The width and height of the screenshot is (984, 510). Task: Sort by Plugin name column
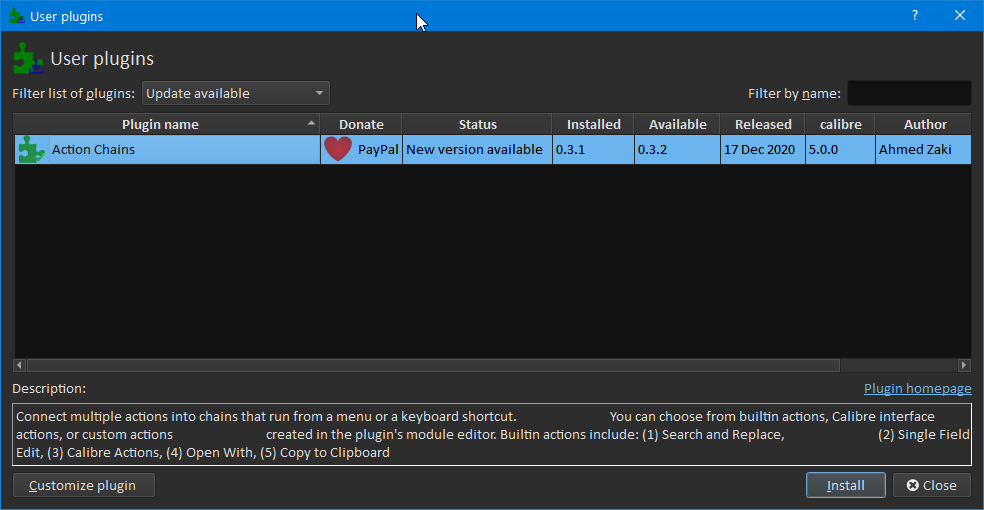click(166, 124)
